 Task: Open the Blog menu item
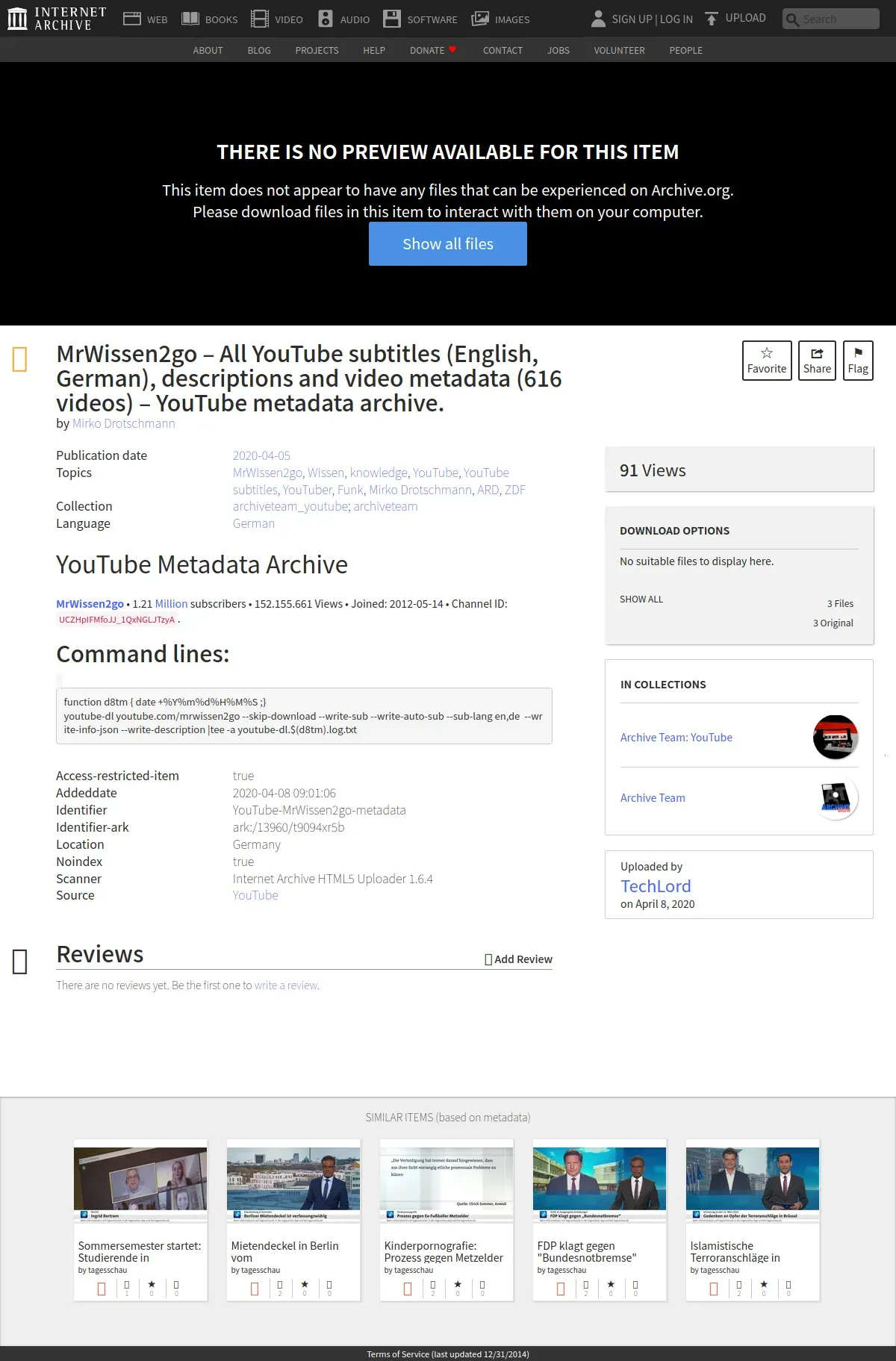coord(259,50)
